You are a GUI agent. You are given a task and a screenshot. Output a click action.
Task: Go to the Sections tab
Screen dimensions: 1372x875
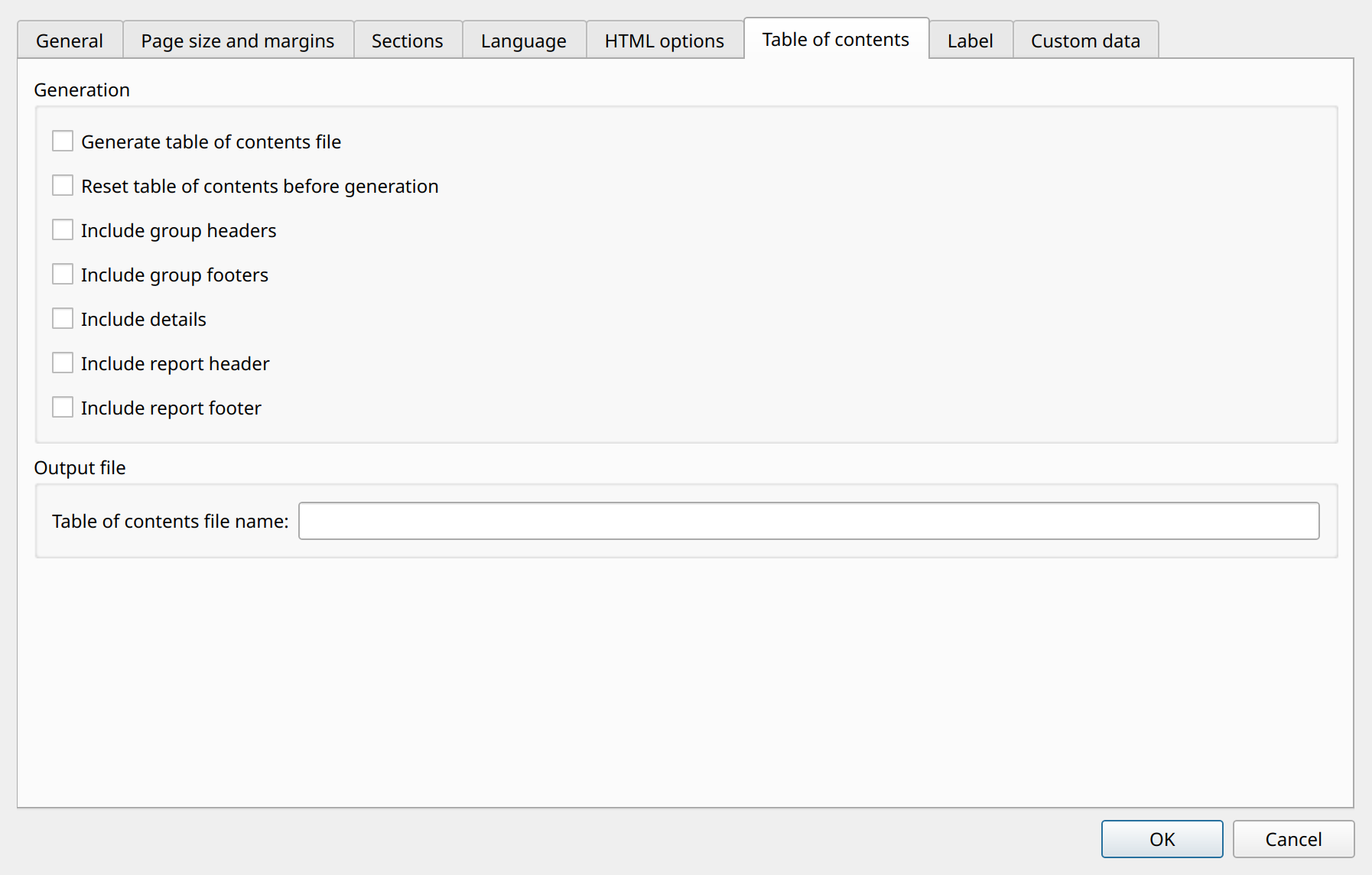tap(408, 41)
